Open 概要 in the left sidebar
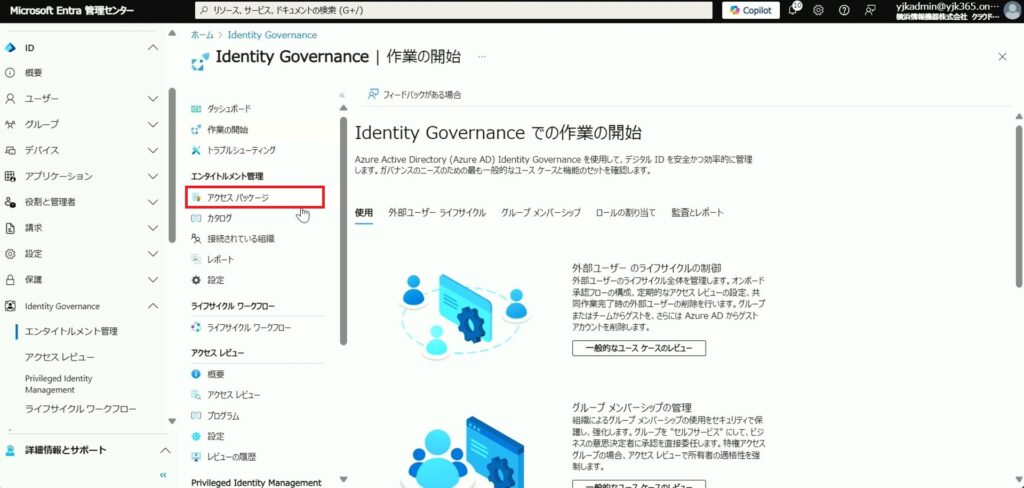The width and height of the screenshot is (1024, 488). point(33,73)
